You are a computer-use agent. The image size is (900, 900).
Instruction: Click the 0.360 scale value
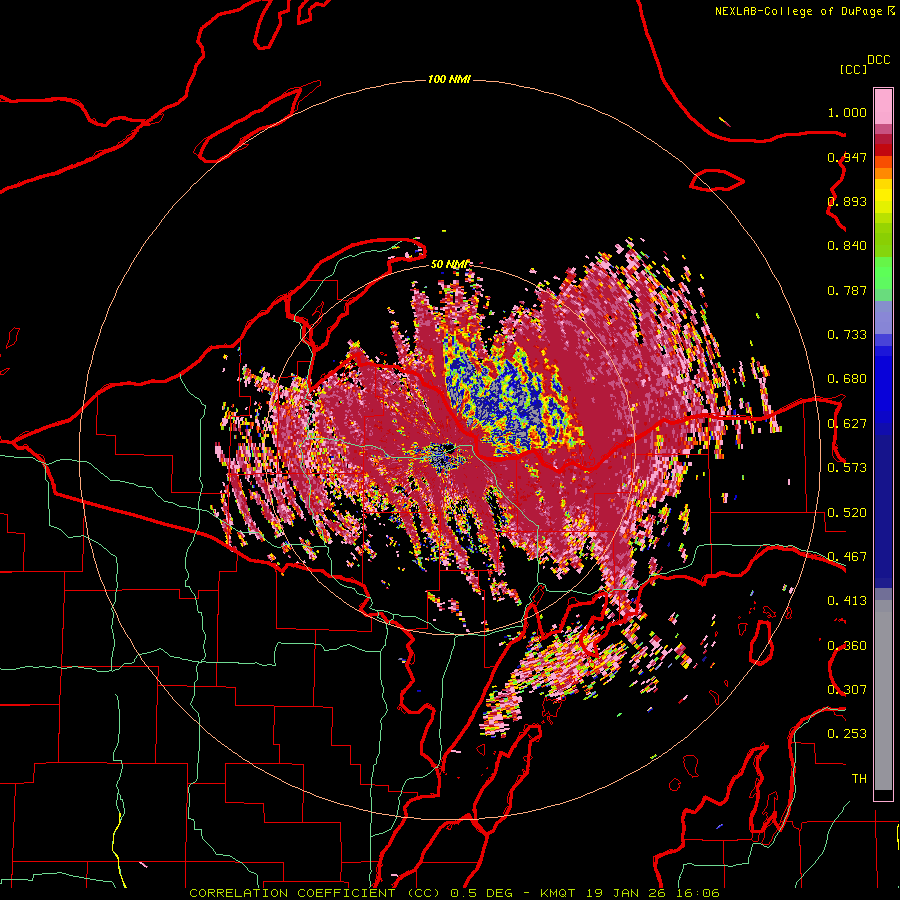click(847, 646)
